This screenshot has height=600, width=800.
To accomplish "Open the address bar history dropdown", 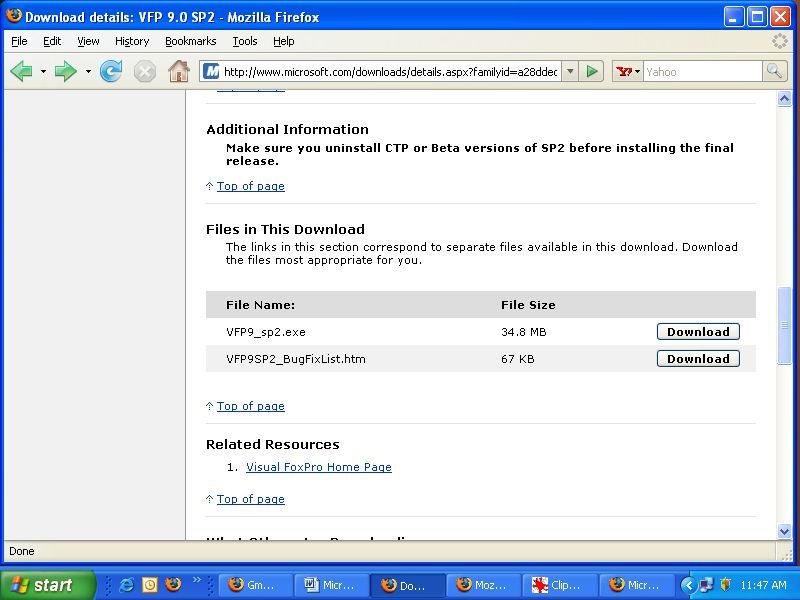I will [x=569, y=71].
